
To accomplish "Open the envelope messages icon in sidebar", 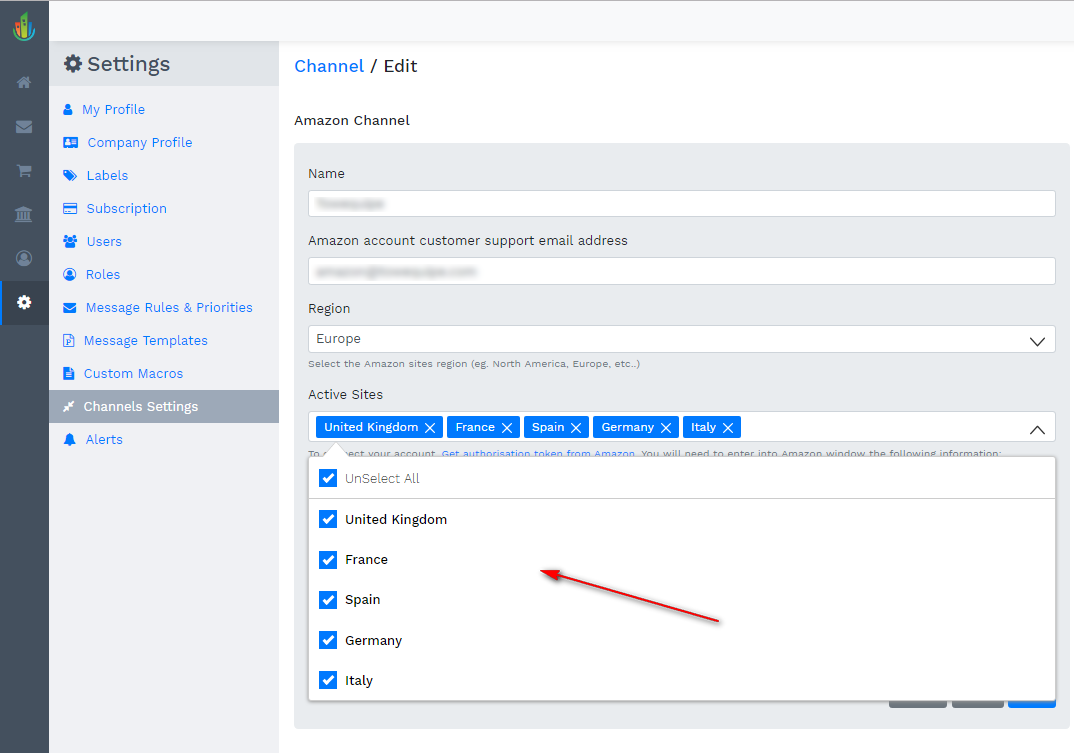I will pos(24,127).
